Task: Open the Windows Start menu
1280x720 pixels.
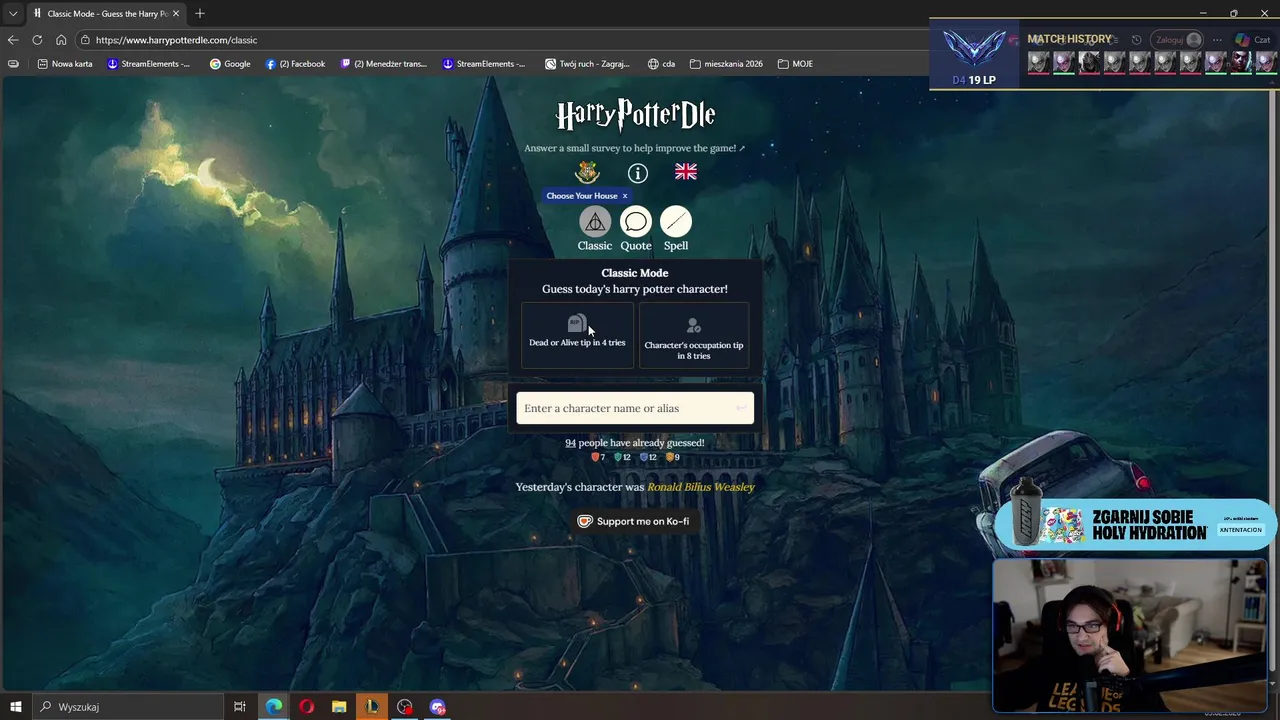Action: [x=15, y=707]
